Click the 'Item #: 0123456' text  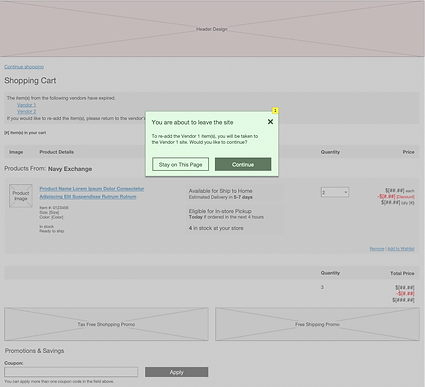(54, 208)
